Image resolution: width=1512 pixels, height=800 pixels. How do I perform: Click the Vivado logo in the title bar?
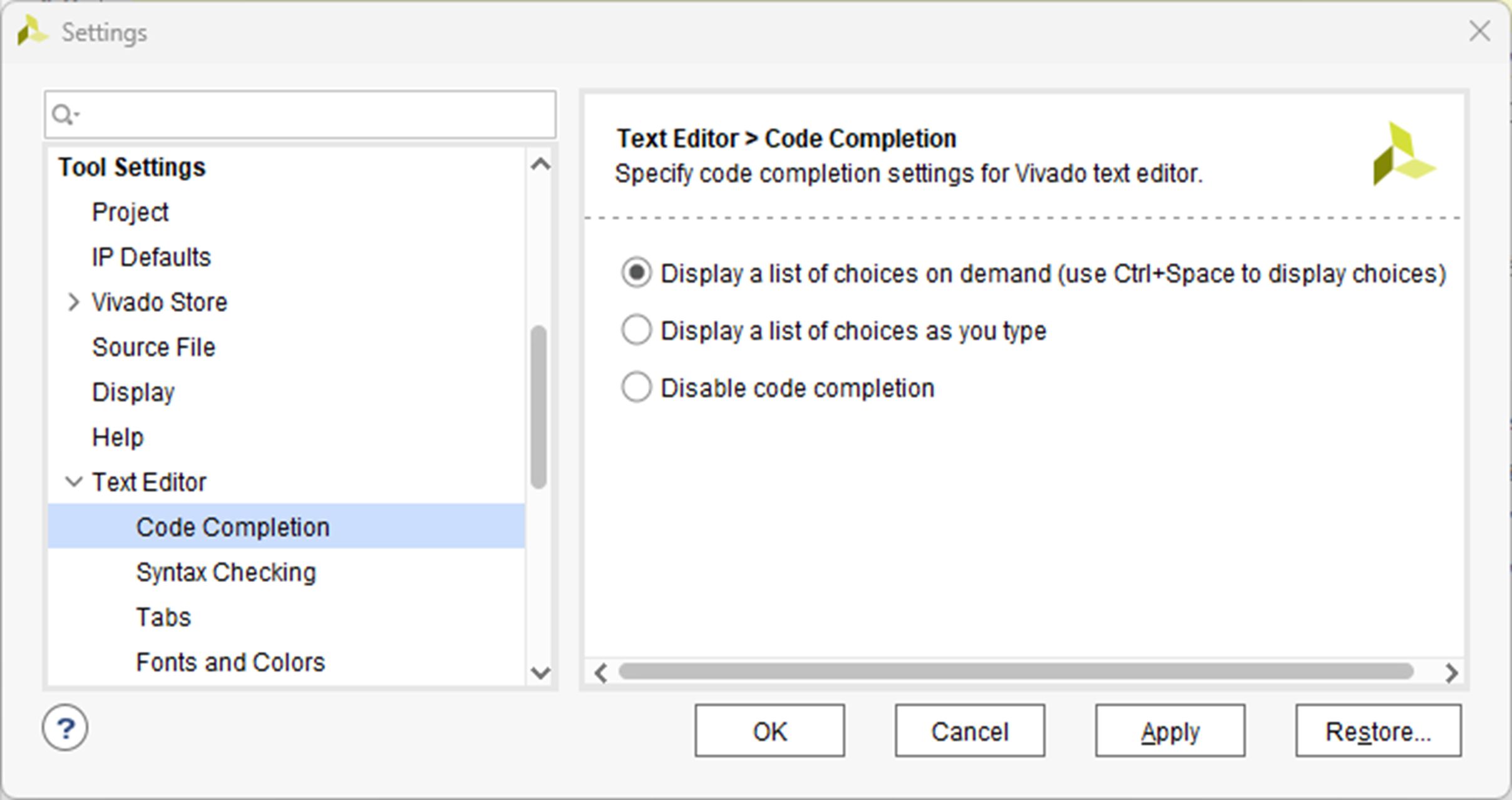click(32, 31)
